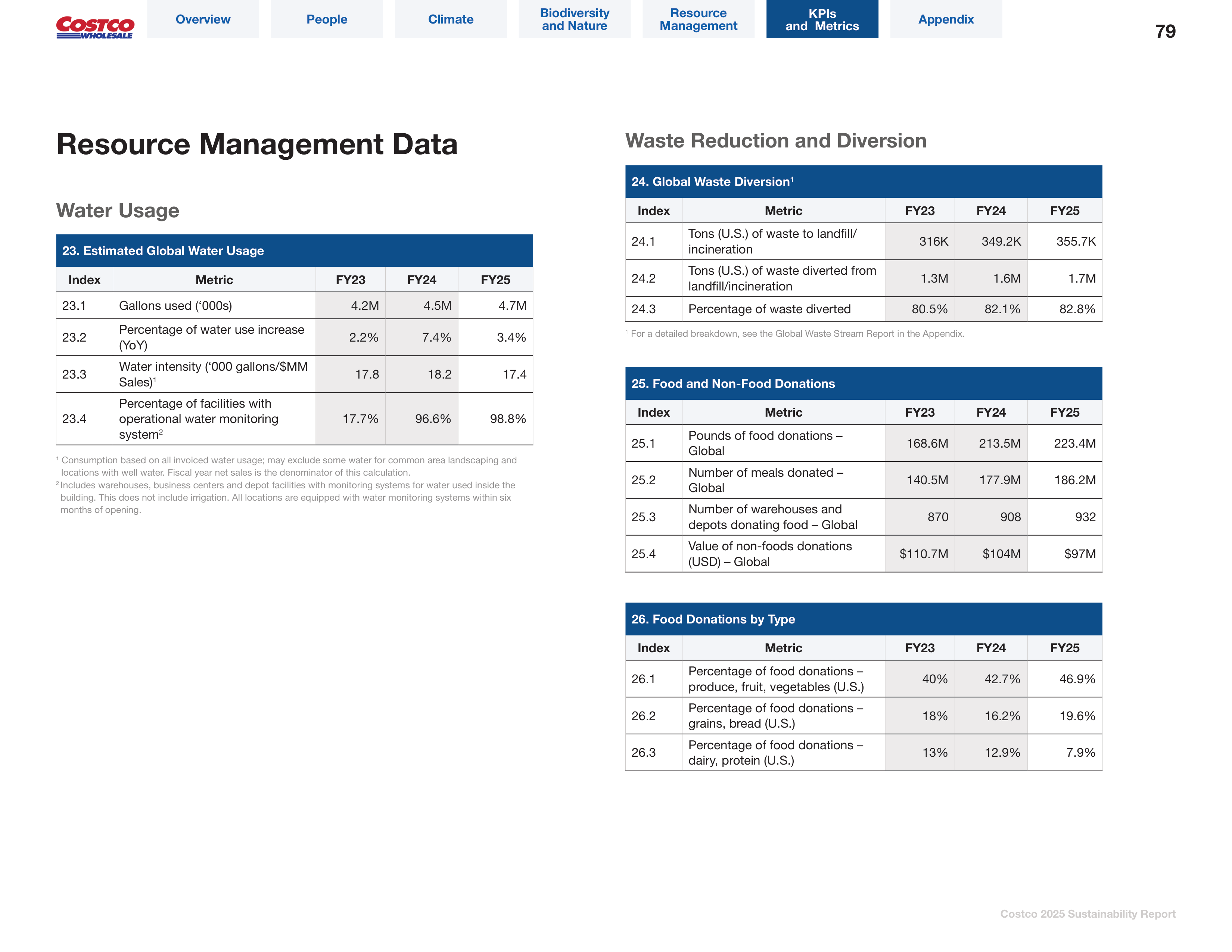This screenshot has width=1232, height=952.
Task: Click the 4.7M value in row 23.1
Action: tap(512, 306)
